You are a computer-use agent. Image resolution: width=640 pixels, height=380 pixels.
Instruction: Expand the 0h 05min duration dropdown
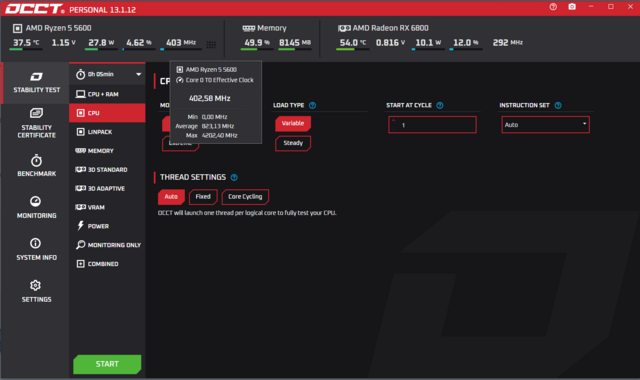tap(107, 74)
